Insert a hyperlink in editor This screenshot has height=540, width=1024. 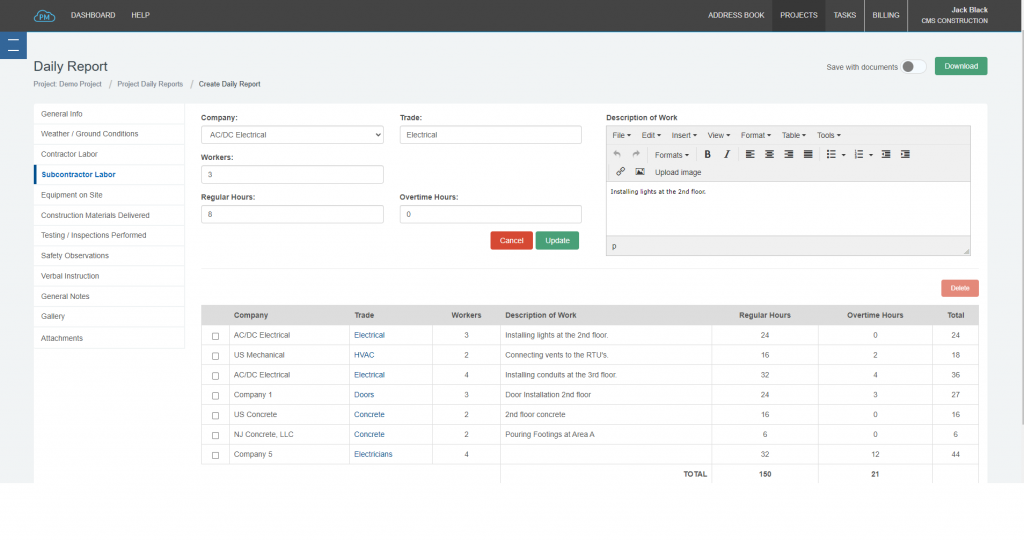pos(620,172)
